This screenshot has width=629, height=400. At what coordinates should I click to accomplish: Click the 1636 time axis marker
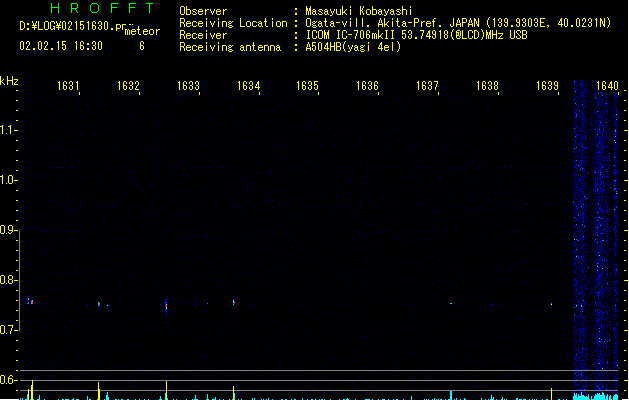(x=367, y=86)
